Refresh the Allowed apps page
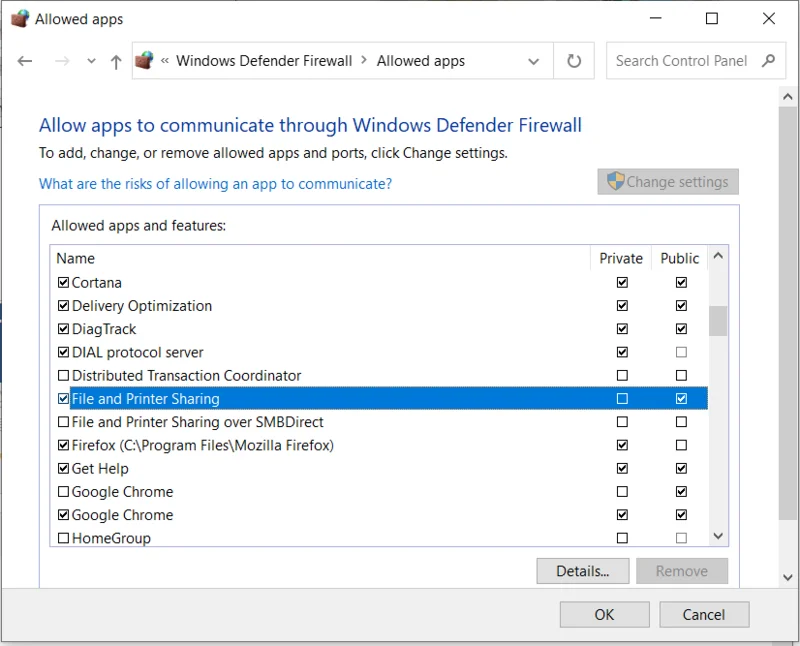The height and width of the screenshot is (646, 800). [574, 61]
